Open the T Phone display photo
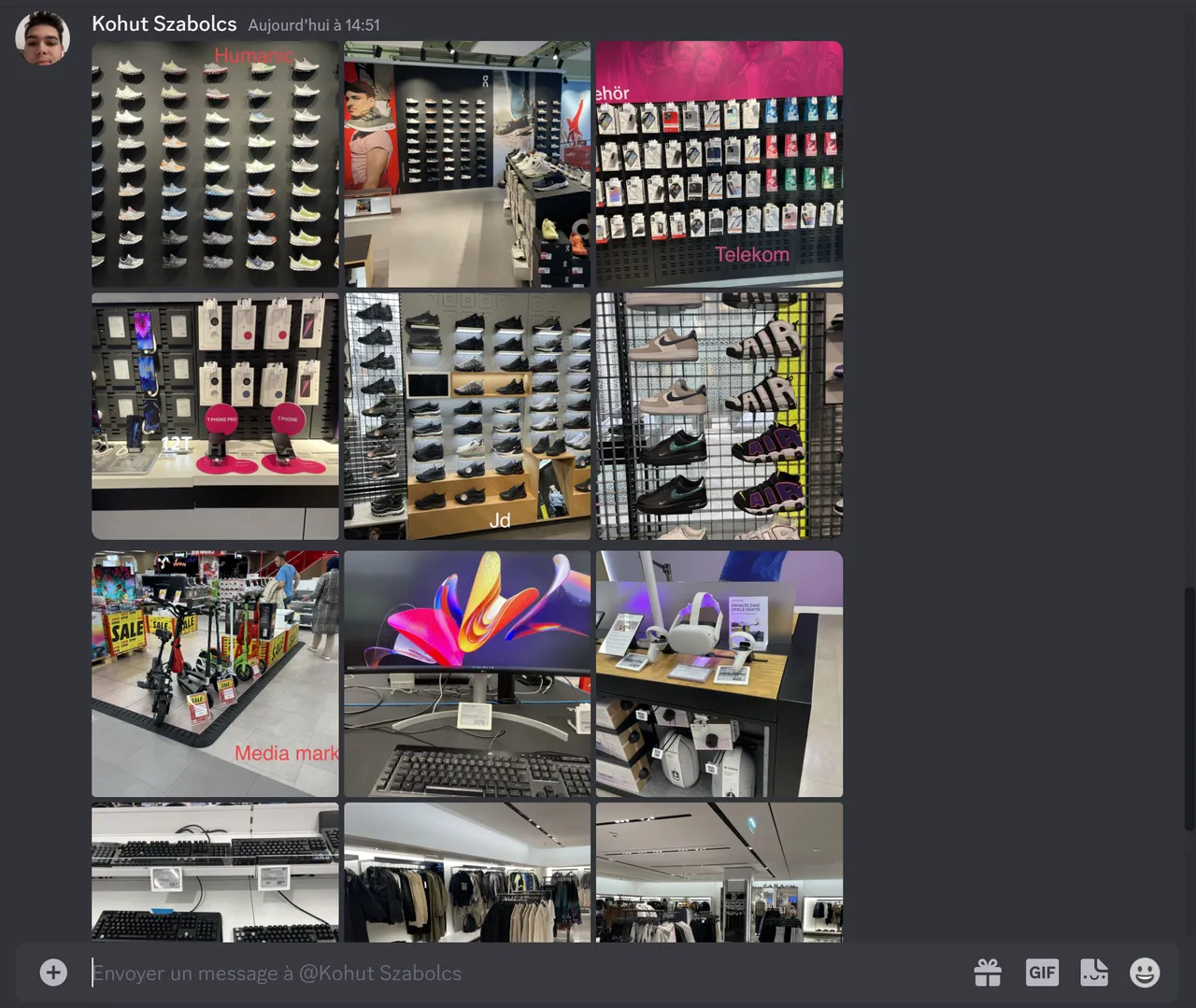The height and width of the screenshot is (1008, 1196). pos(215,417)
